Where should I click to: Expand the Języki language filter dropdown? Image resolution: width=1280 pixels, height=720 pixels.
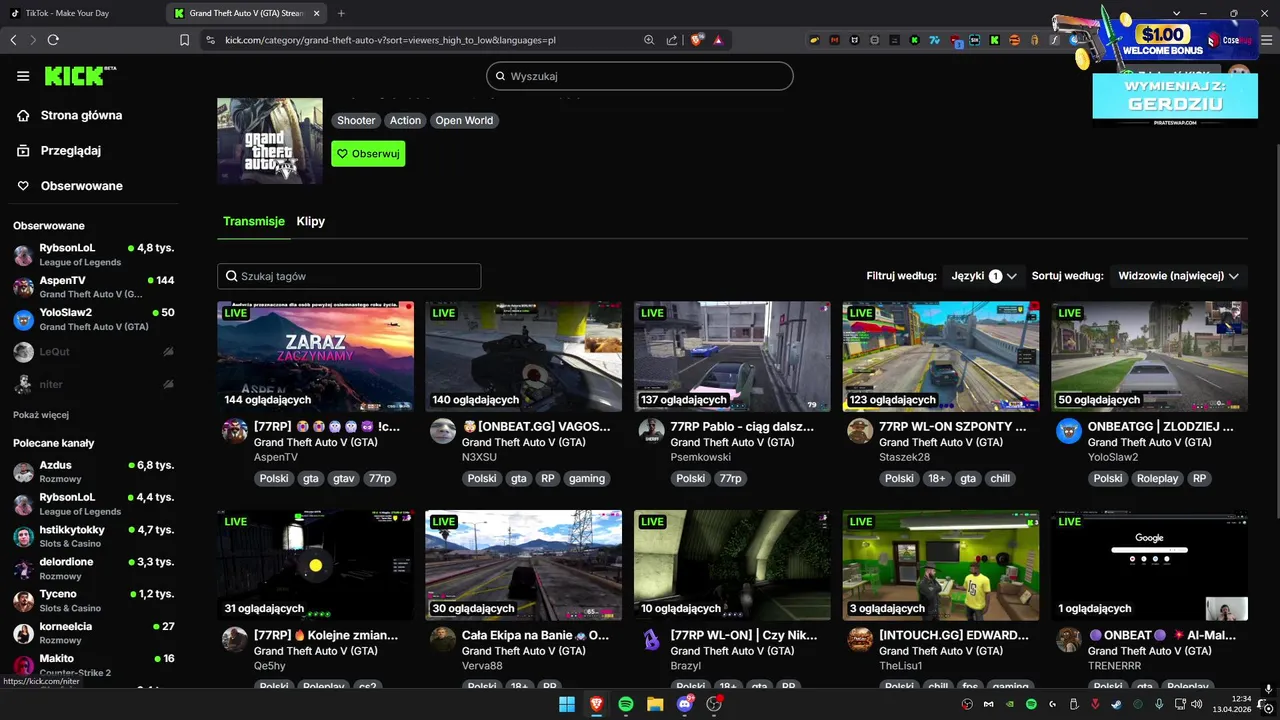pyautogui.click(x=984, y=276)
